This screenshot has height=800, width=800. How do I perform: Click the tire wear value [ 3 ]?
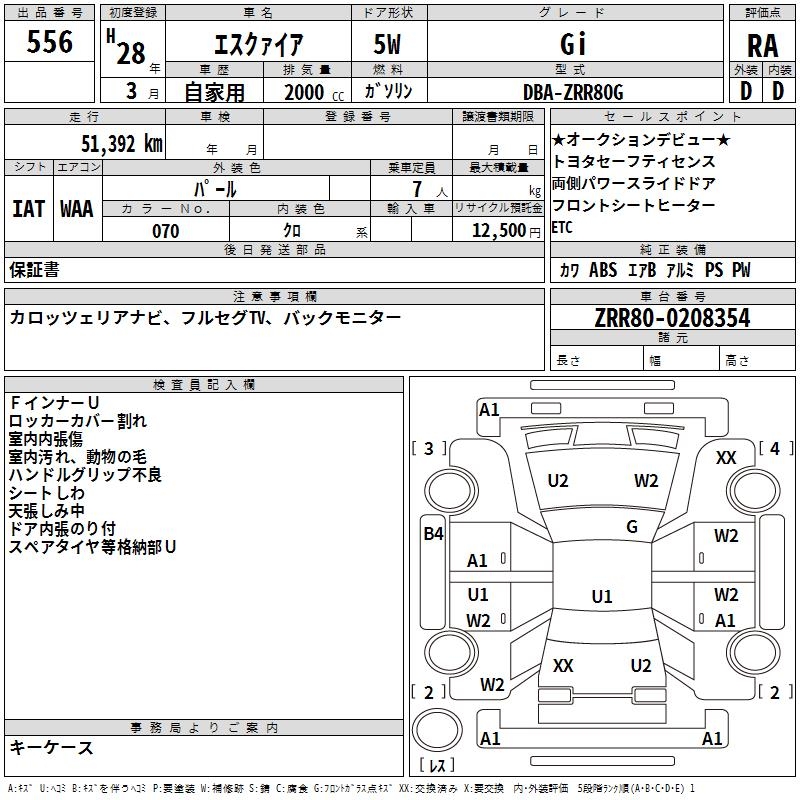click(x=429, y=448)
